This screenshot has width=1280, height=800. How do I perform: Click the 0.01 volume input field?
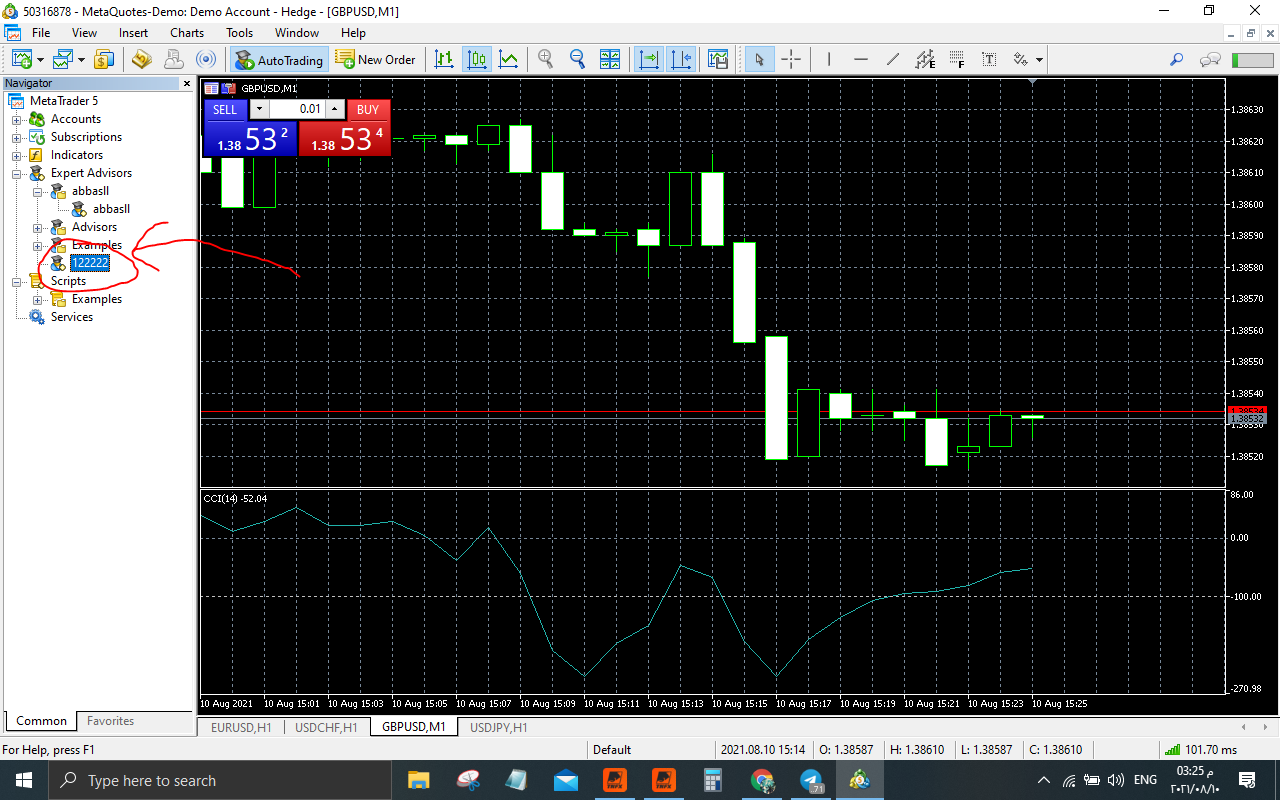[x=298, y=110]
